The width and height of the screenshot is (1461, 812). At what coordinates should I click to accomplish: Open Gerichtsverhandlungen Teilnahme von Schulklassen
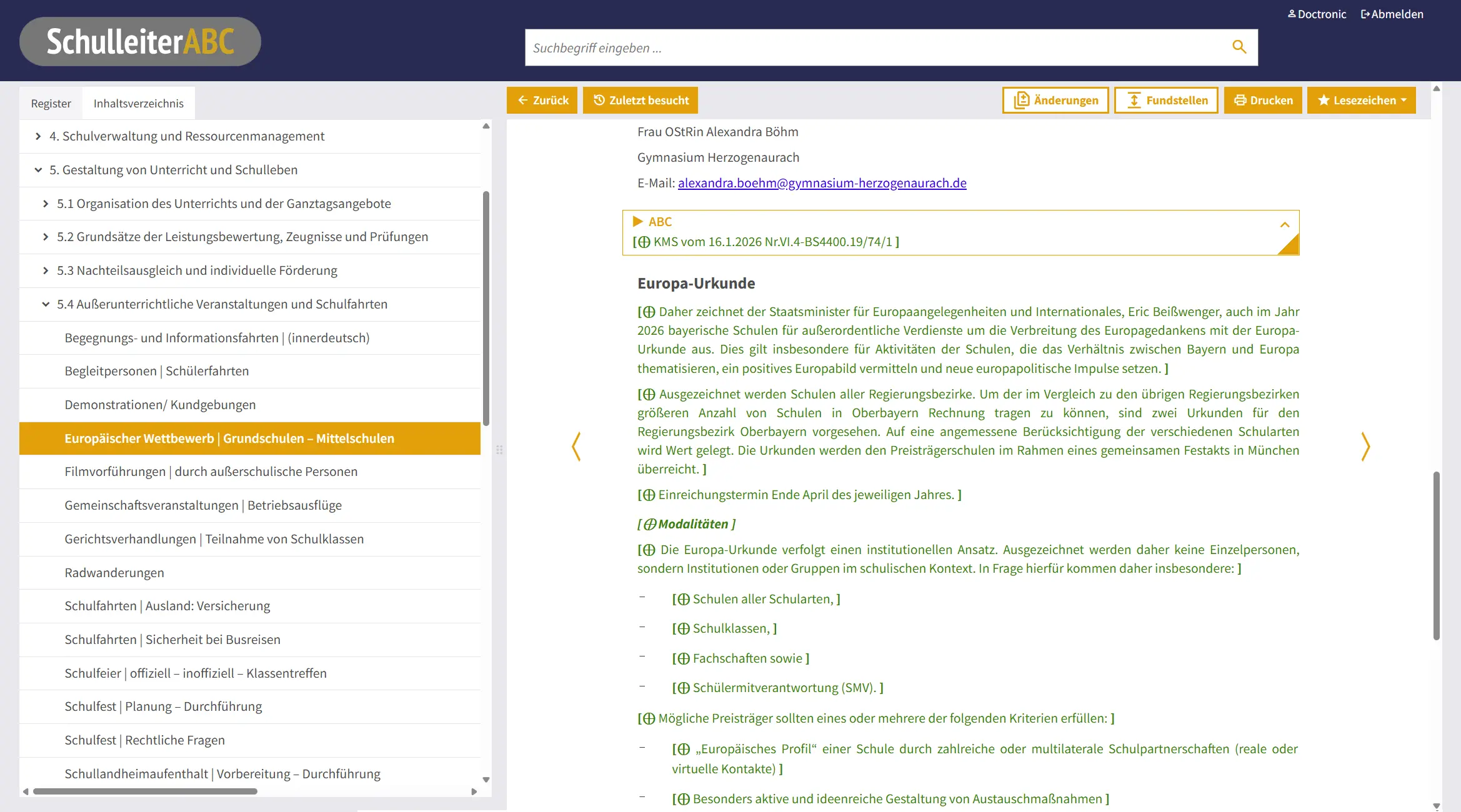click(x=250, y=539)
